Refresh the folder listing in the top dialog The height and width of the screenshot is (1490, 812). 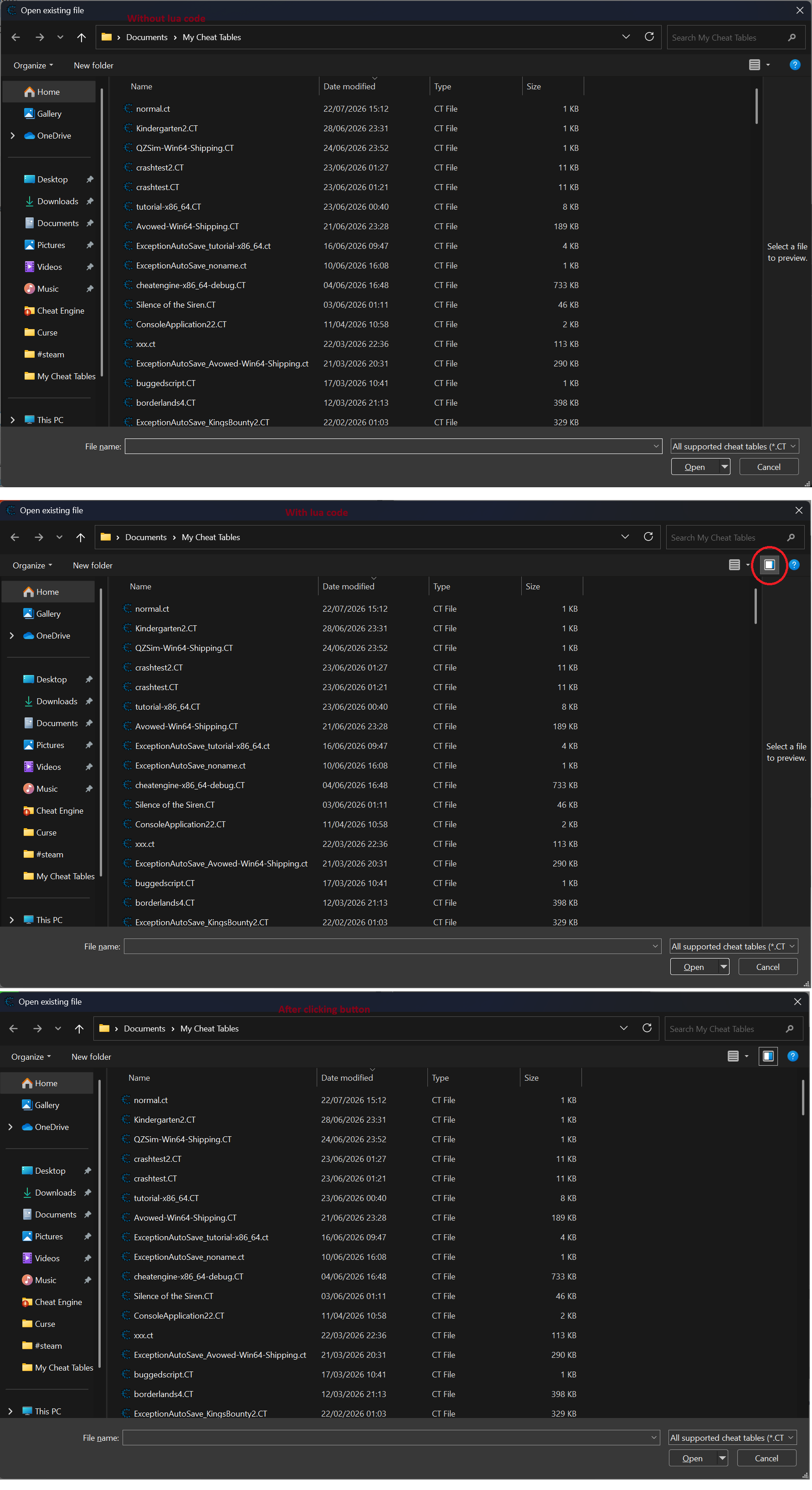coord(649,37)
